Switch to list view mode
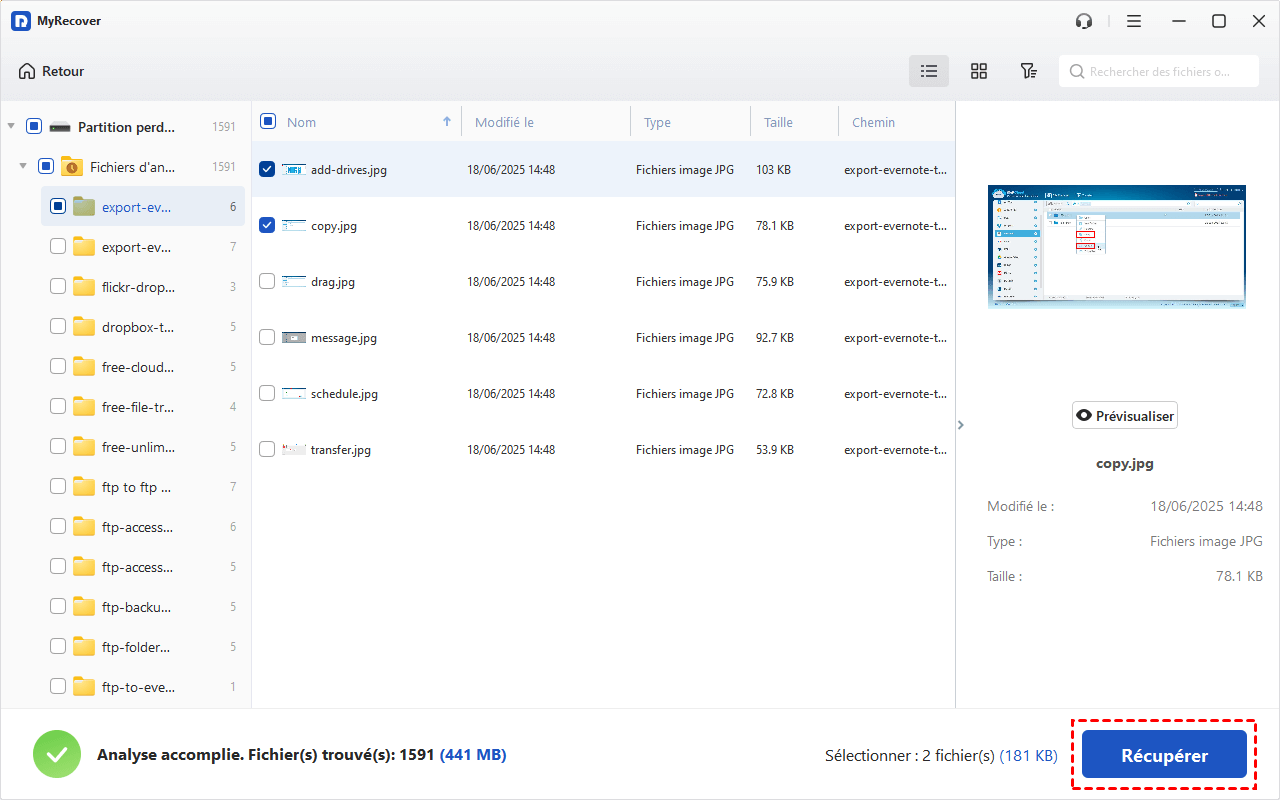 929,71
